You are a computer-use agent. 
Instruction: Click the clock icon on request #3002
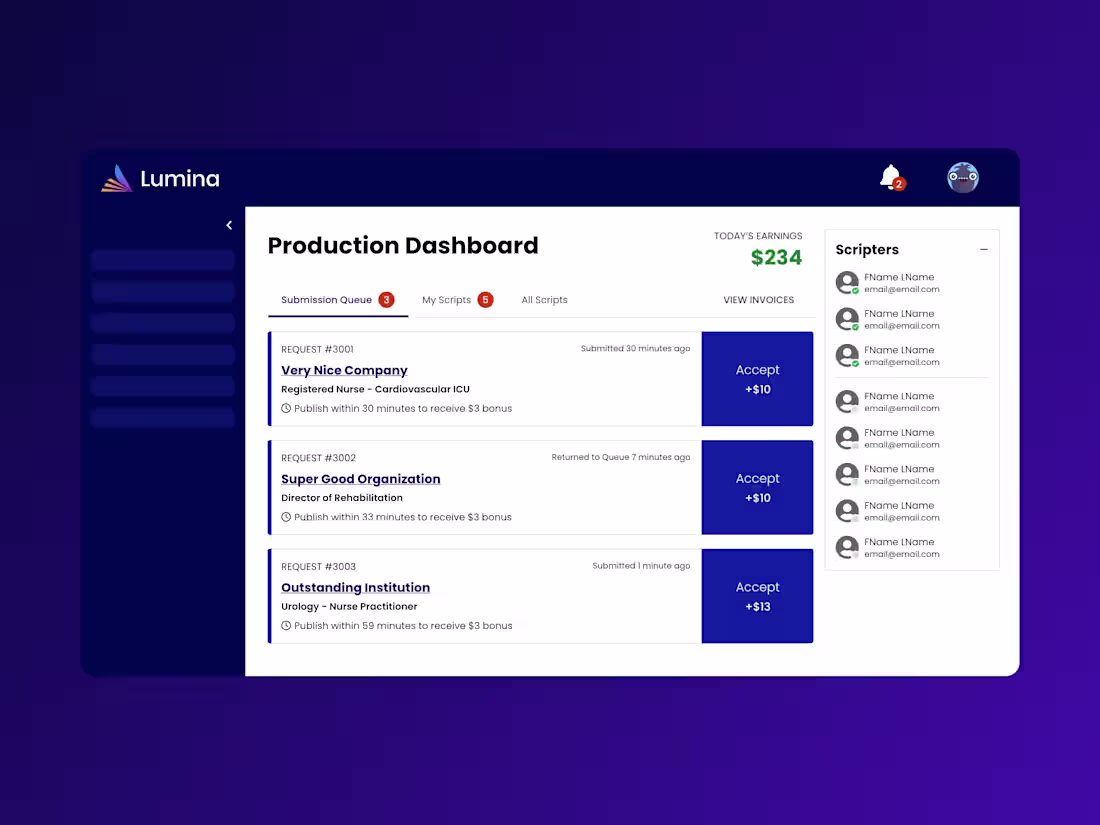pyautogui.click(x=284, y=517)
